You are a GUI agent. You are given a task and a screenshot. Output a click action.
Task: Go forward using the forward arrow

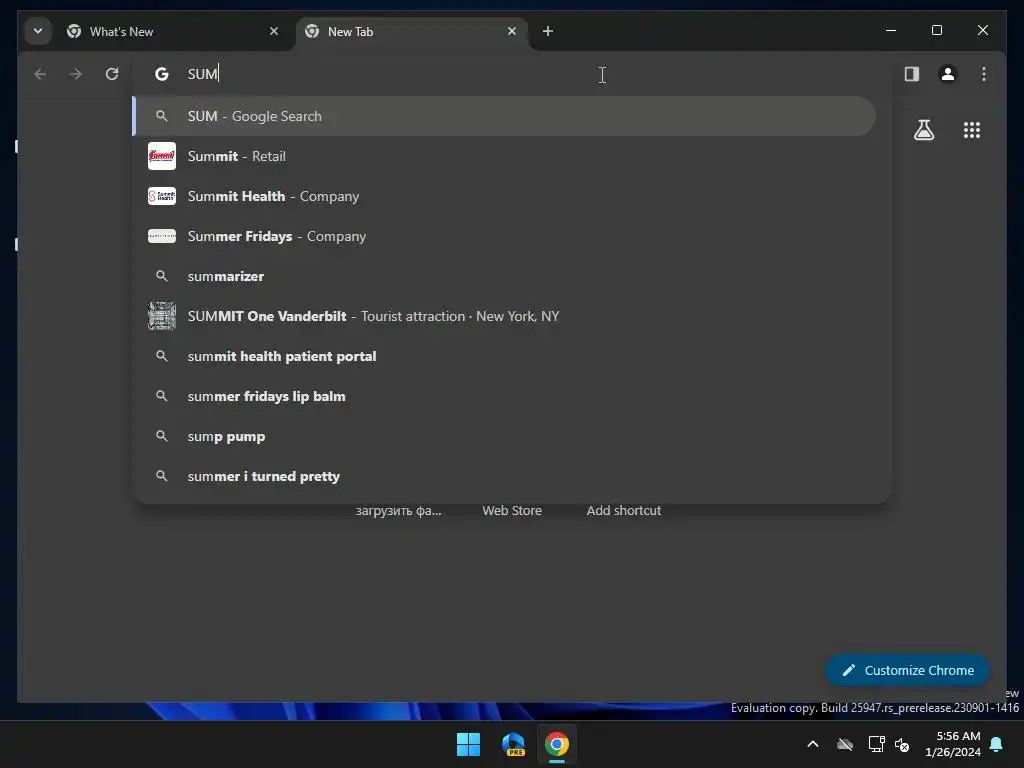pyautogui.click(x=76, y=74)
